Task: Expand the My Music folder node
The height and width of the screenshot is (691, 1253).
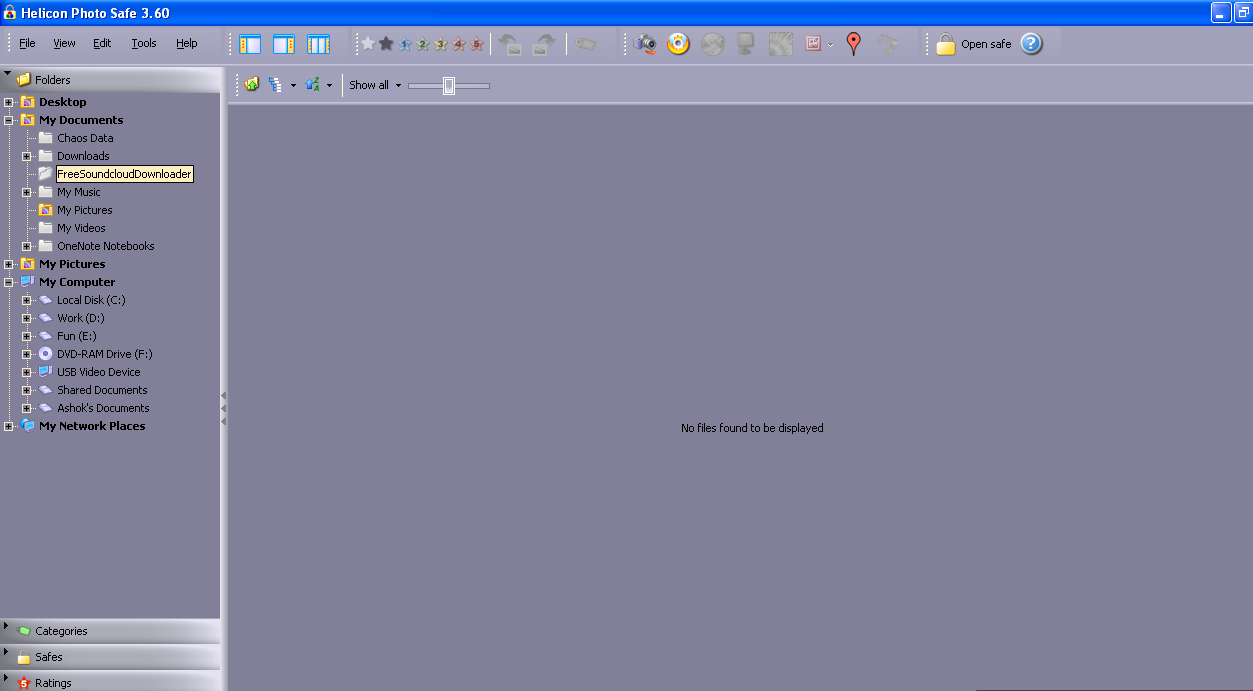Action: 27,192
